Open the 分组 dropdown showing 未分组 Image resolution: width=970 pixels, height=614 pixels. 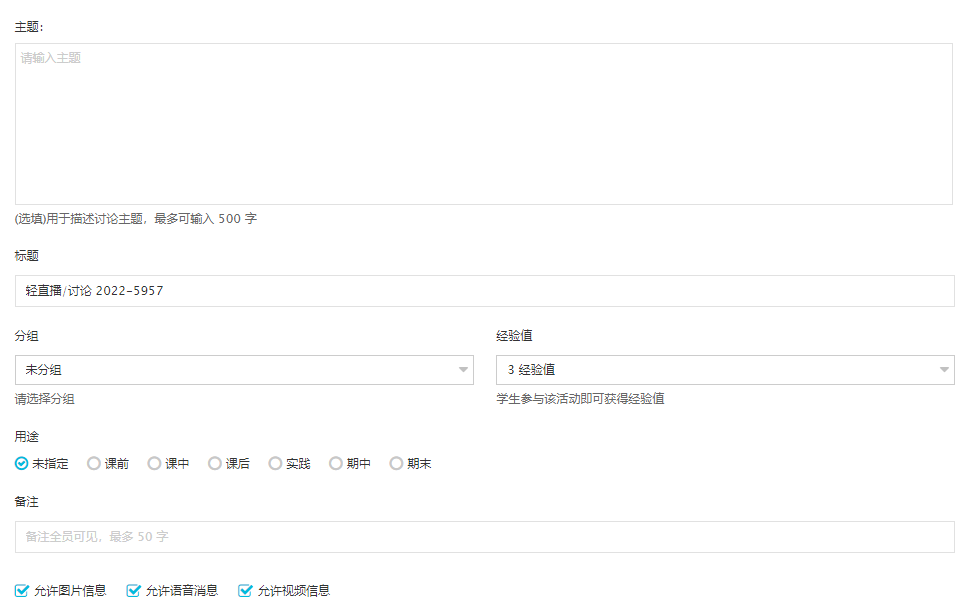click(x=244, y=370)
